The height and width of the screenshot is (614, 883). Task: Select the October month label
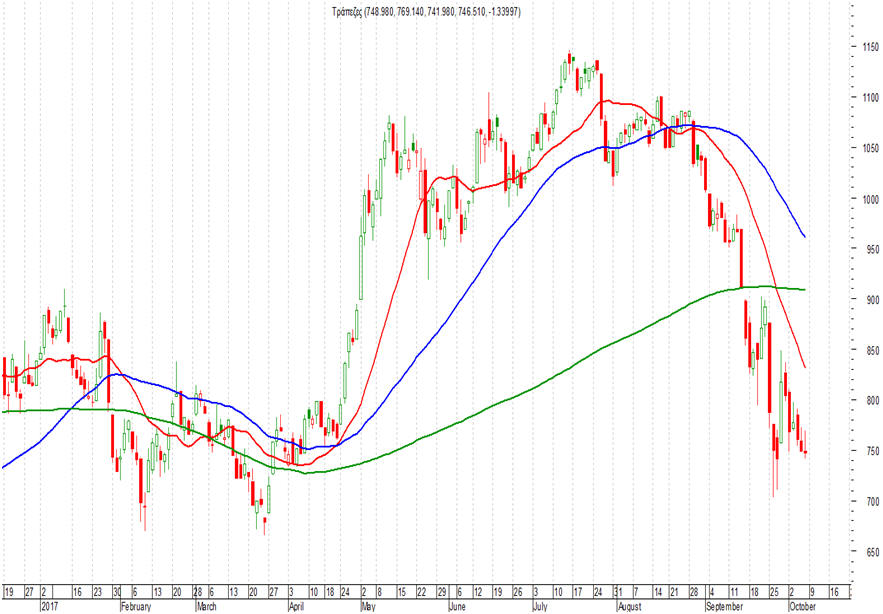point(802,607)
